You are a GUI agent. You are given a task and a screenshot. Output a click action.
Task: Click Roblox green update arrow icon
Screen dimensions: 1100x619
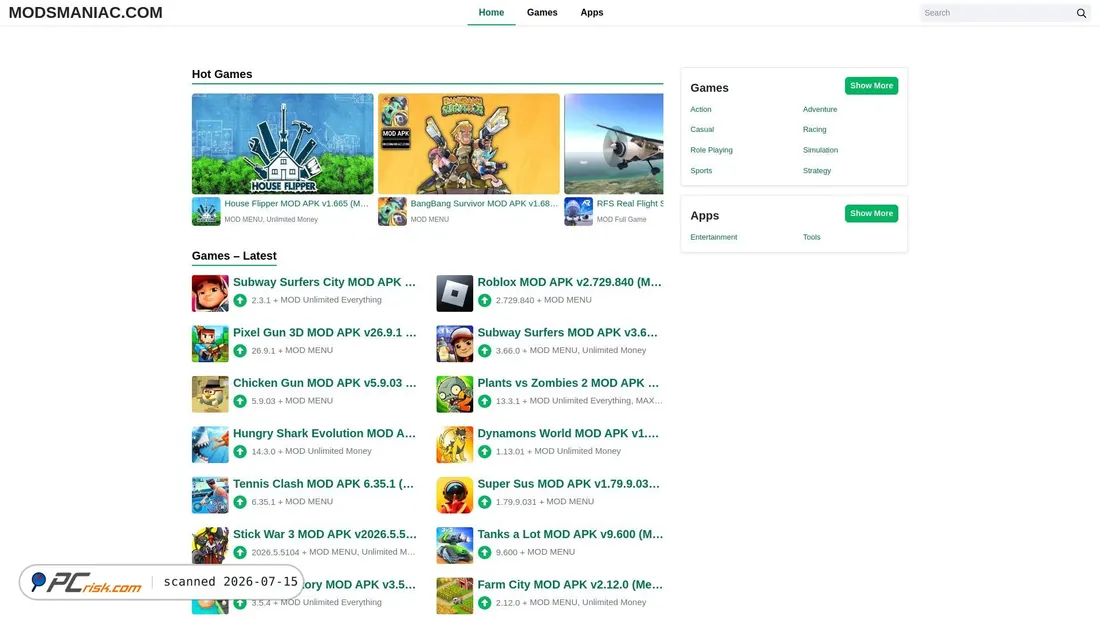485,300
